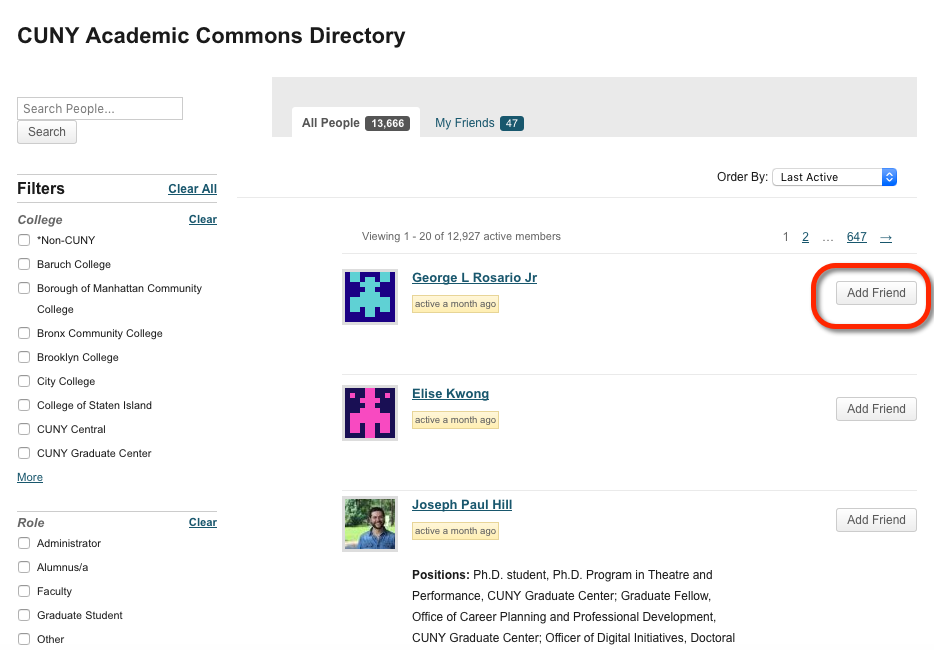Check the Brooklyn College filter
The width and height of the screenshot is (934, 650).
click(24, 357)
